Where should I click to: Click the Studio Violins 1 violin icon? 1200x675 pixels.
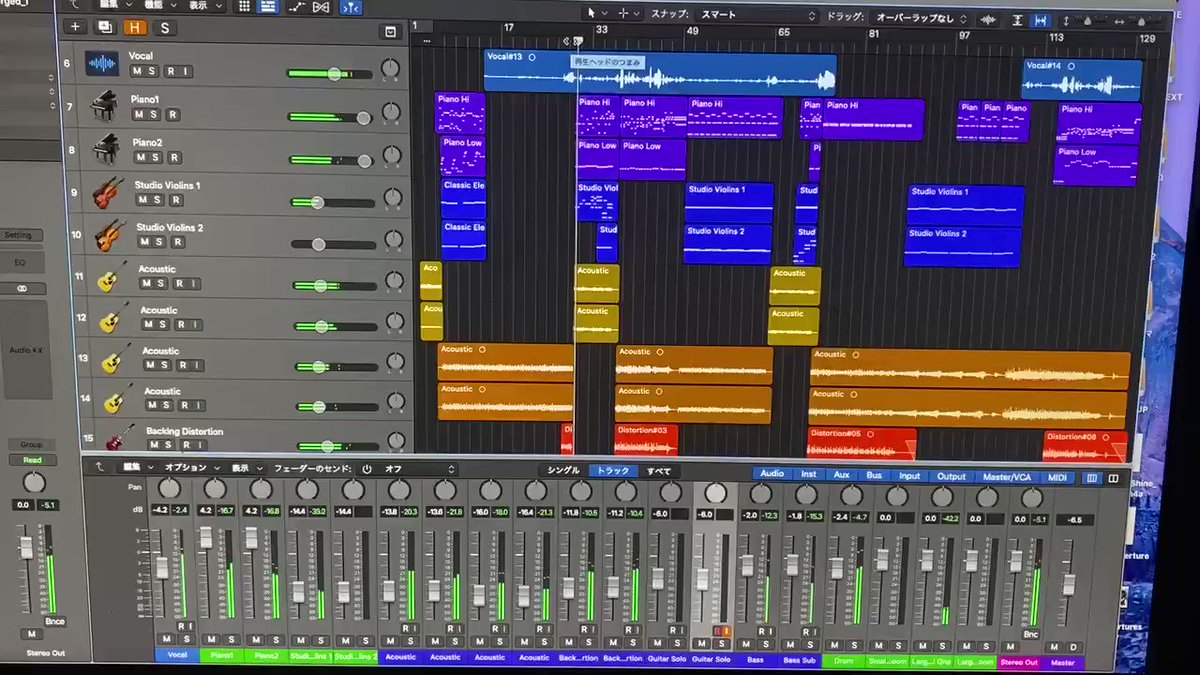(108, 191)
